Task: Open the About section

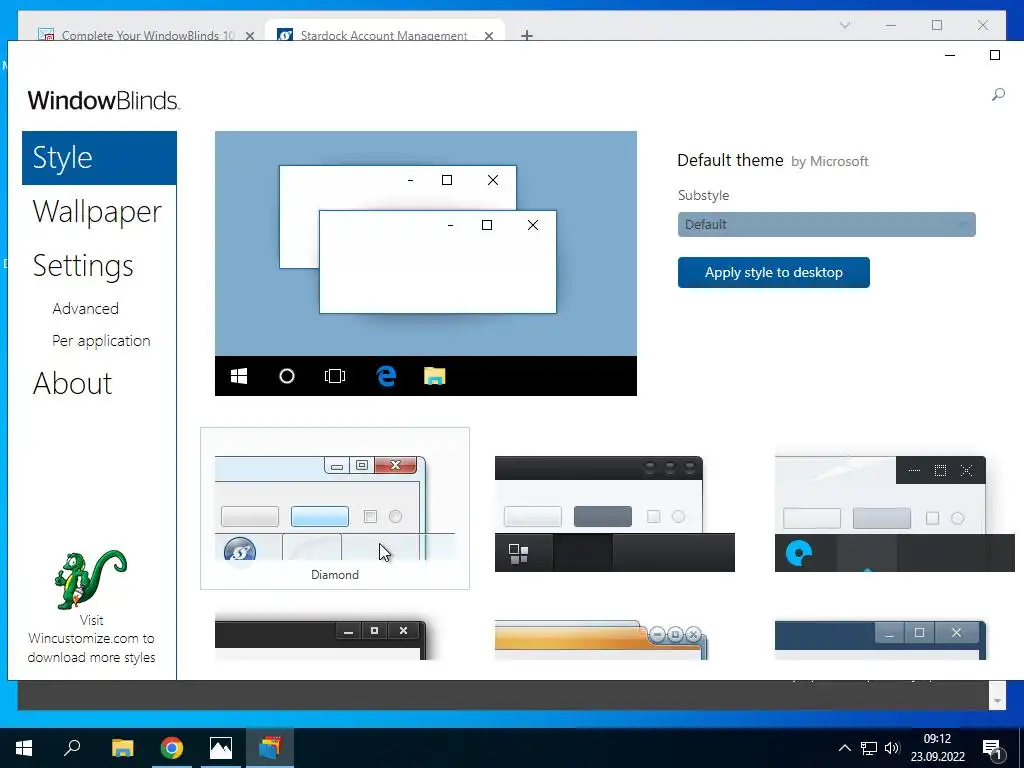Action: (x=72, y=383)
